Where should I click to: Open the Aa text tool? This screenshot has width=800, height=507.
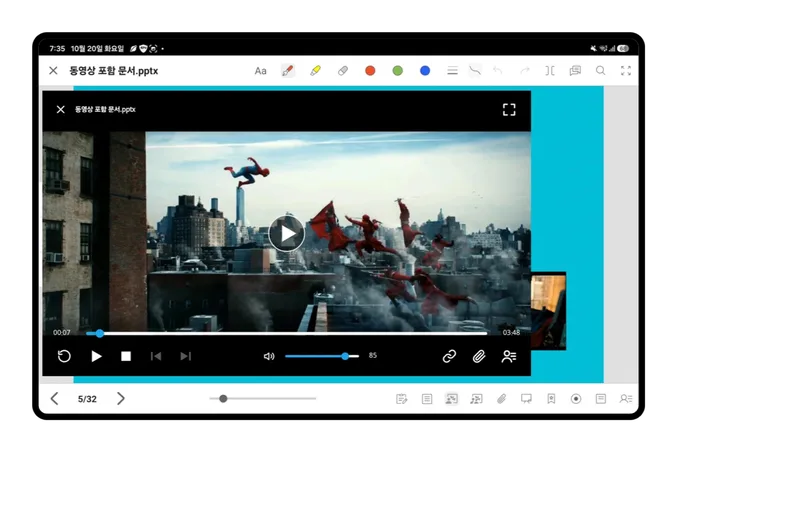click(260, 71)
